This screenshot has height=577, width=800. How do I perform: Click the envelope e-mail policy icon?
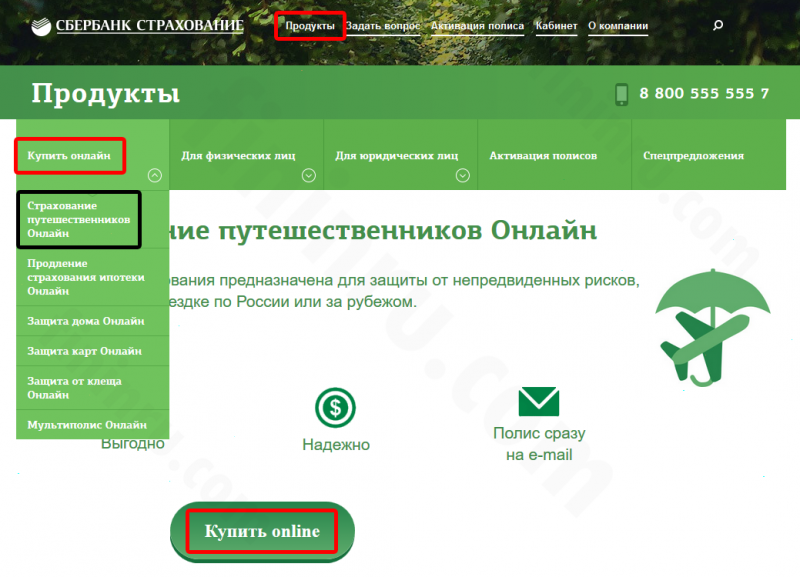[x=539, y=402]
